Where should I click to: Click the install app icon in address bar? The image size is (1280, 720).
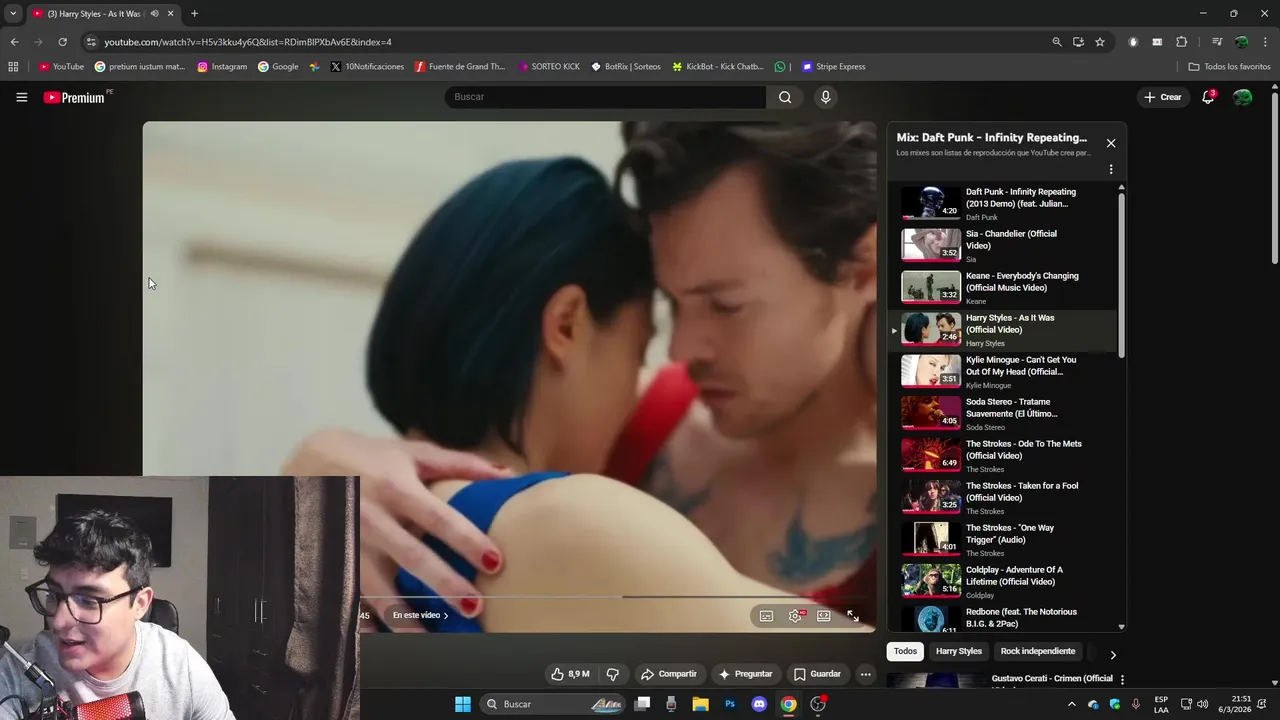click(1078, 42)
